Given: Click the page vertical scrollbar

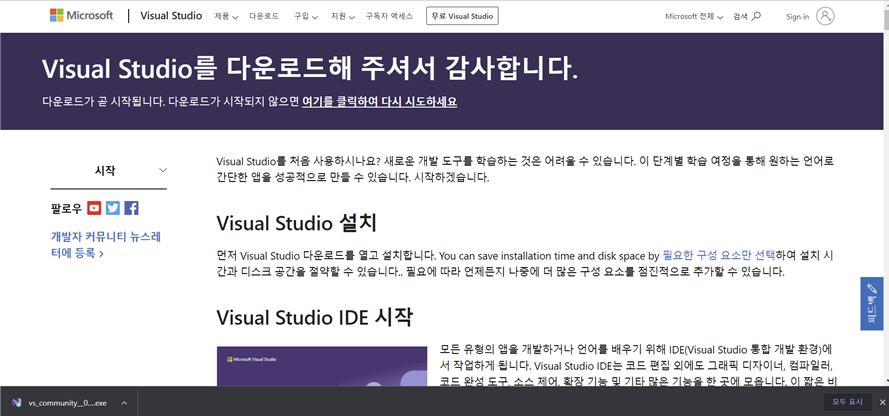Looking at the screenshot, I should point(886,193).
